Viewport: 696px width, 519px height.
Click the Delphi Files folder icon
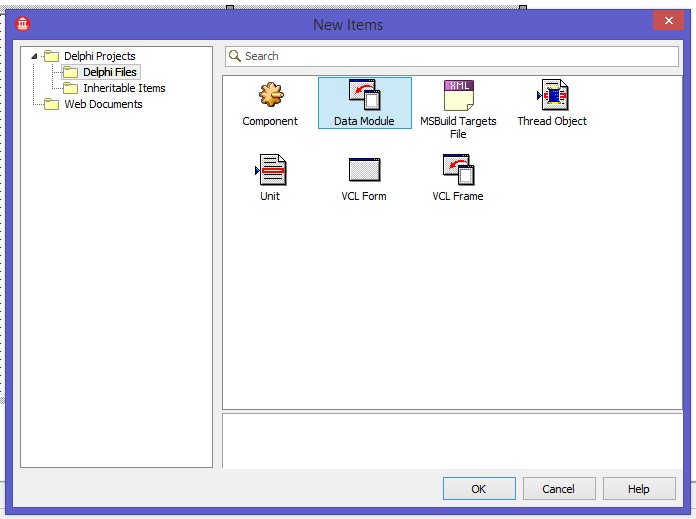pyautogui.click(x=70, y=72)
